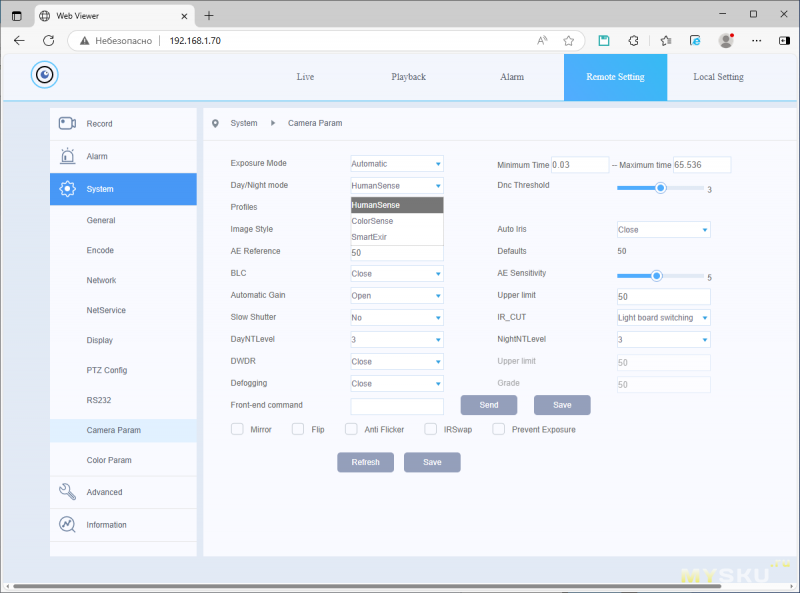
Task: Open the Exposure Mode dropdown
Action: pyautogui.click(x=397, y=164)
